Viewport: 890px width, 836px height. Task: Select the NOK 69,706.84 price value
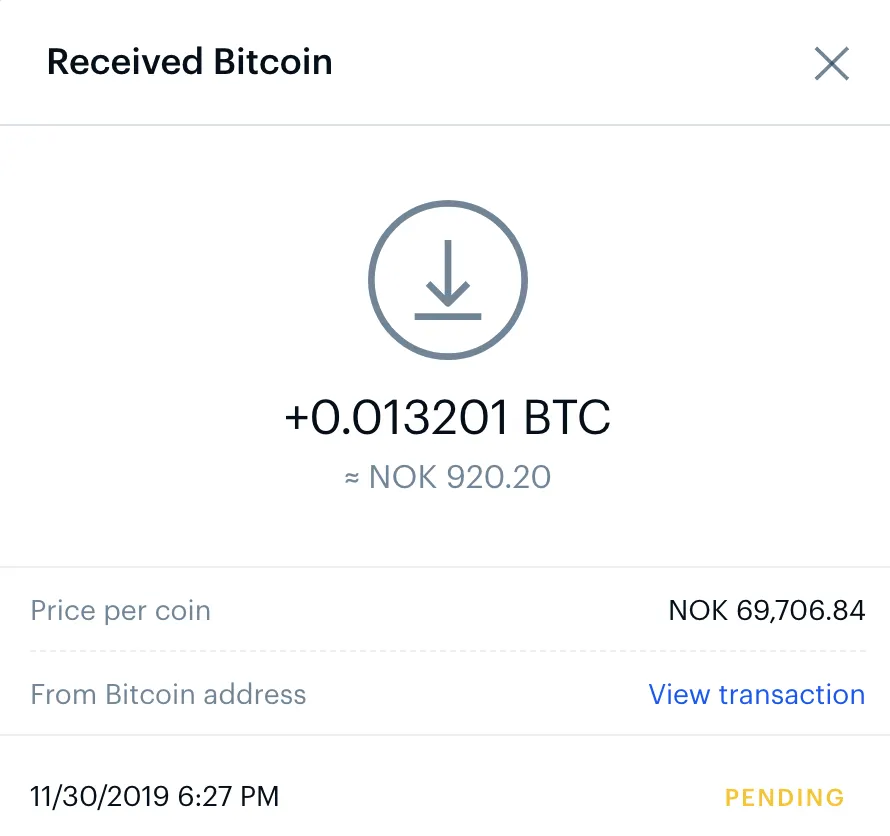coord(766,610)
